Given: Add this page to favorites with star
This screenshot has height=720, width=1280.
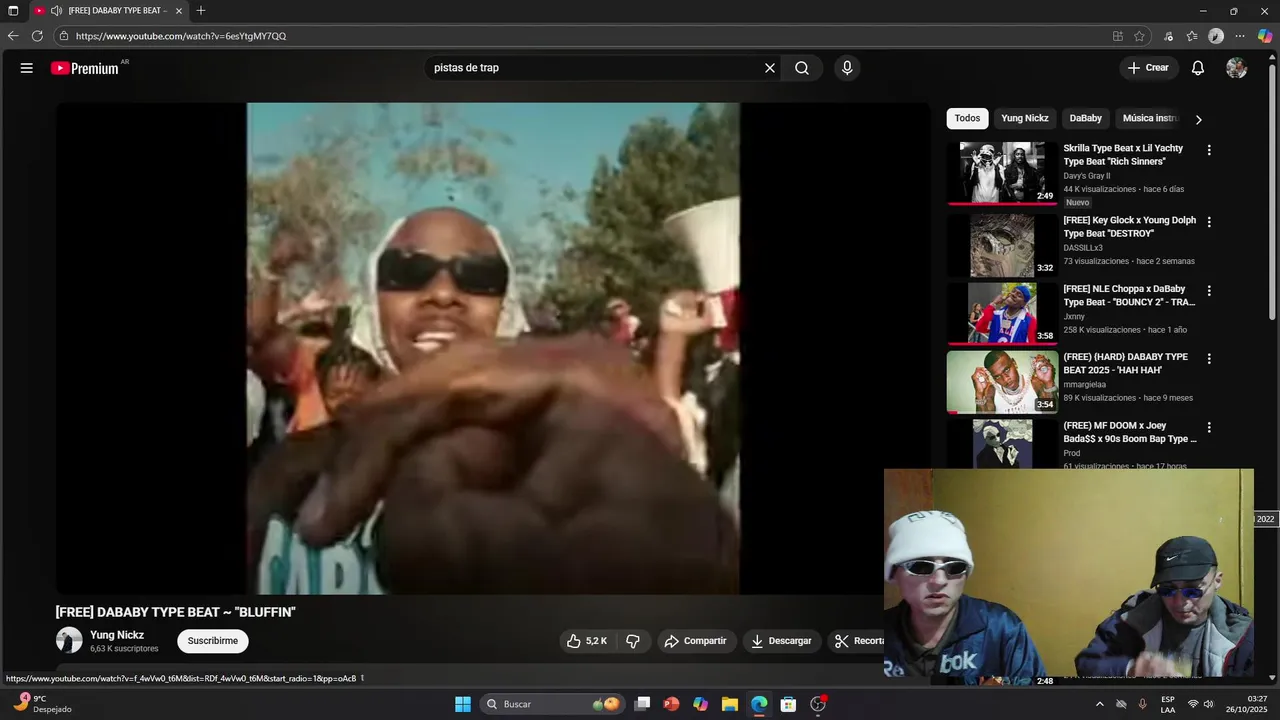Looking at the screenshot, I should [1139, 36].
